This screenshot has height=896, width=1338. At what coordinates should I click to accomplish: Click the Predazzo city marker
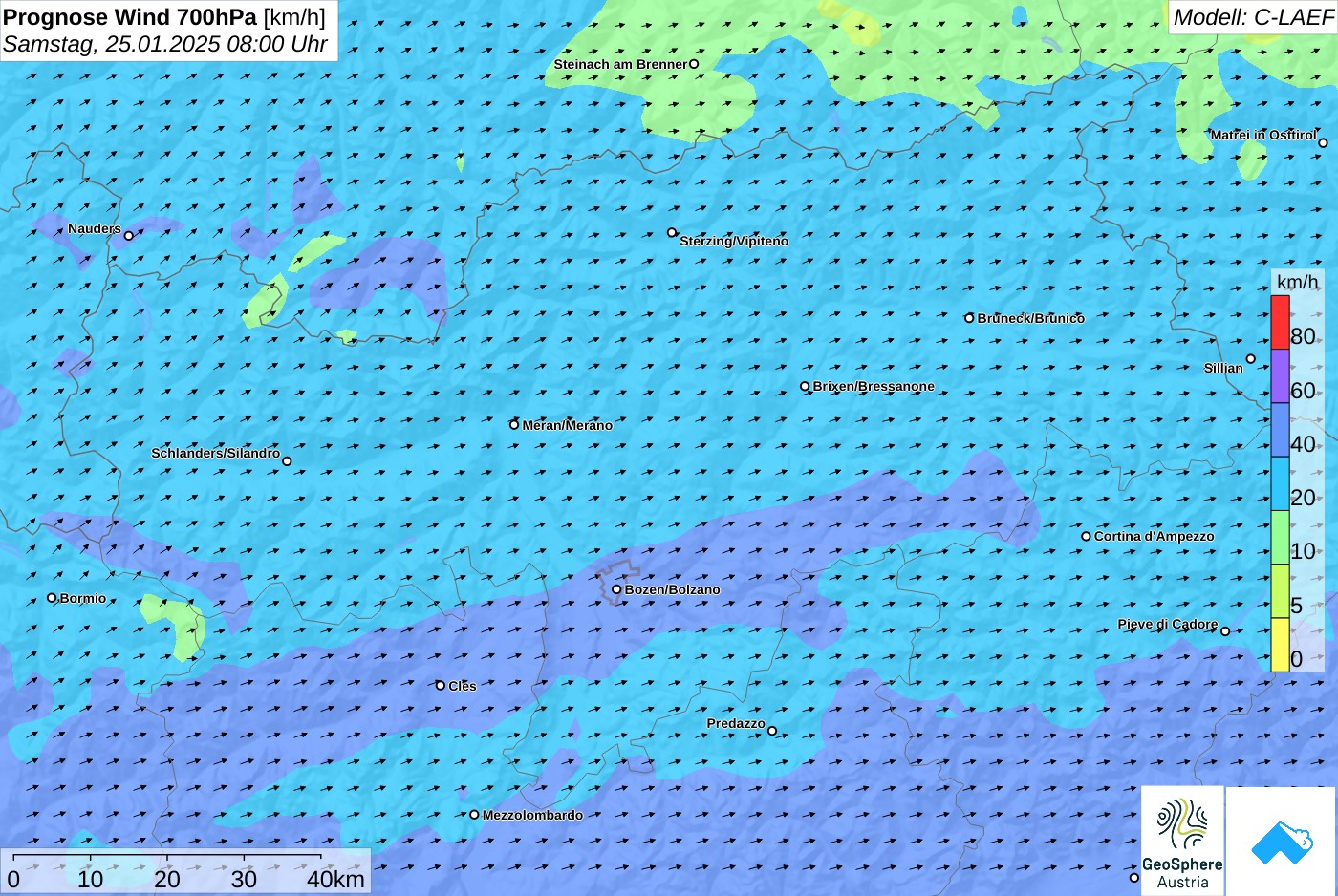[772, 732]
